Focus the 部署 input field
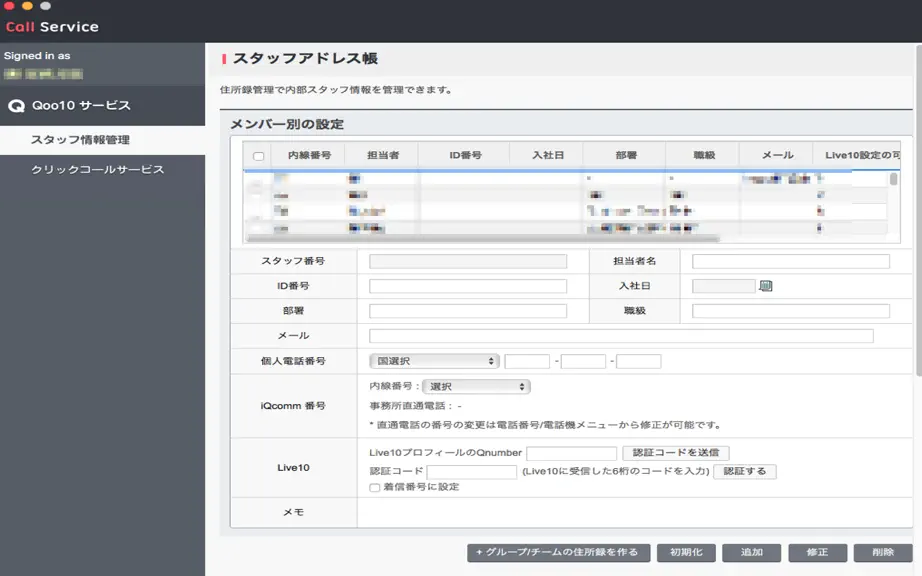 (468, 311)
